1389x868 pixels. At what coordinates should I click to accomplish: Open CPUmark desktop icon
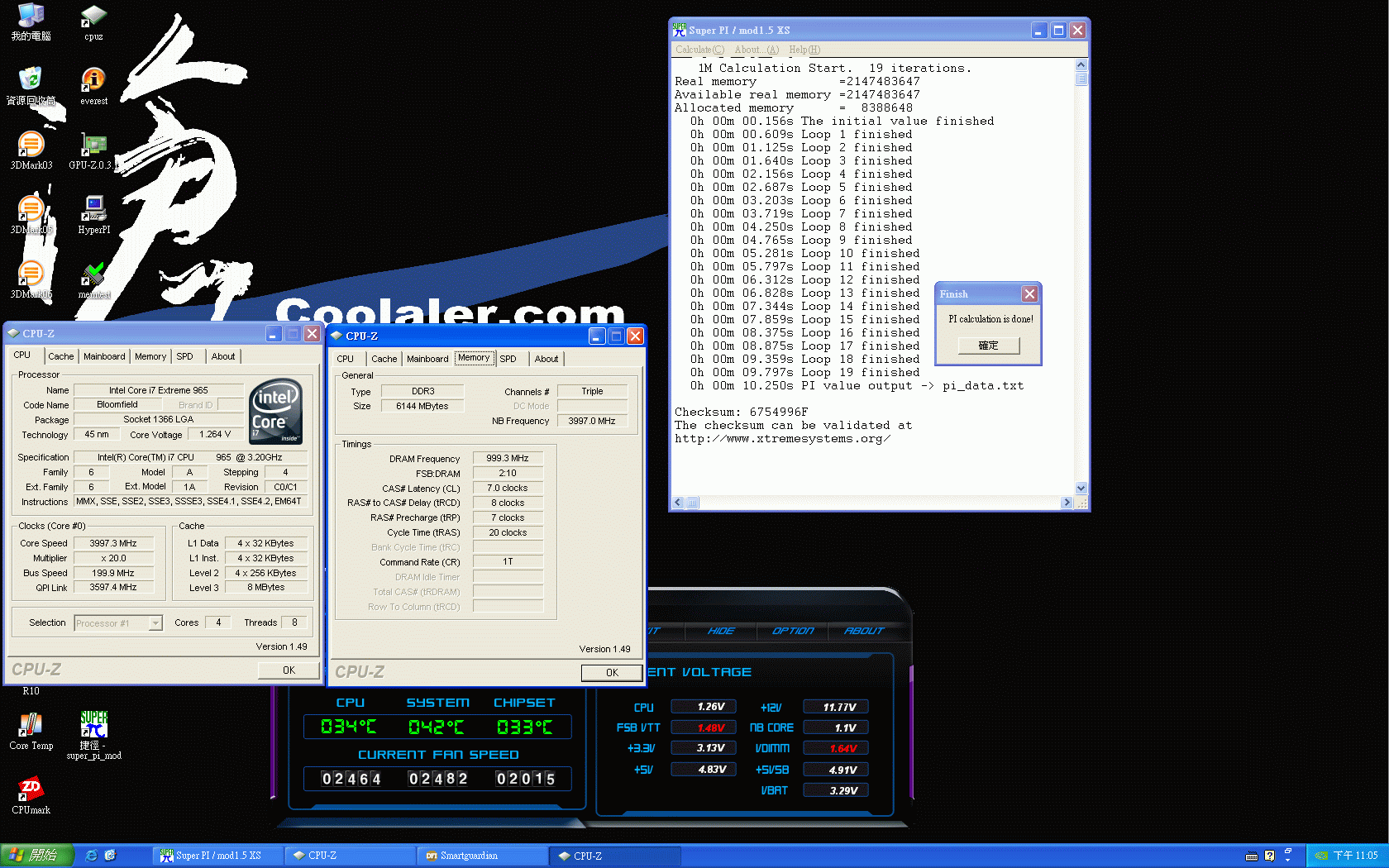(31, 796)
